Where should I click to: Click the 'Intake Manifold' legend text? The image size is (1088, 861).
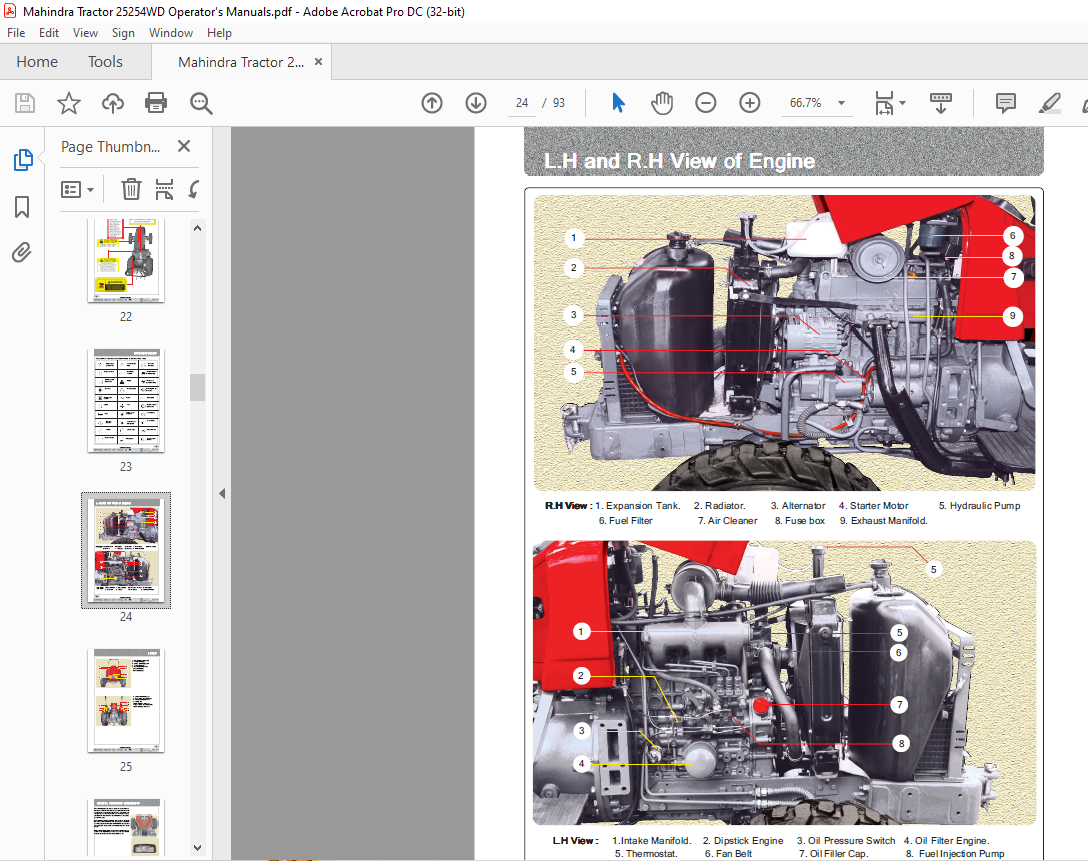655,840
